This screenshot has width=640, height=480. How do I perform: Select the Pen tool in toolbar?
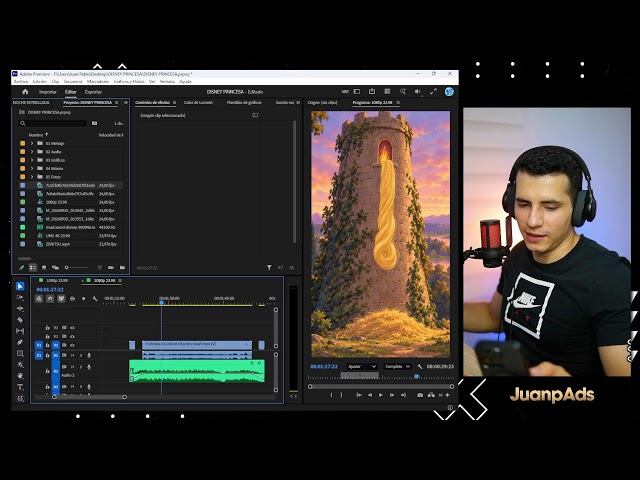pyautogui.click(x=20, y=342)
